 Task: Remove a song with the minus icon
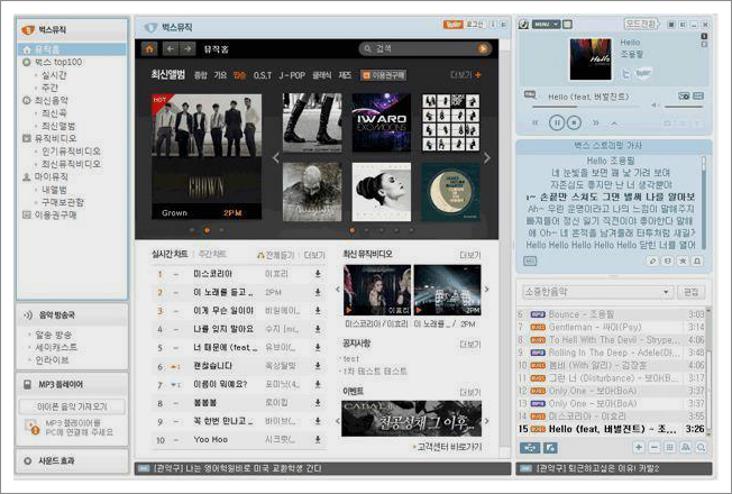pyautogui.click(x=654, y=447)
